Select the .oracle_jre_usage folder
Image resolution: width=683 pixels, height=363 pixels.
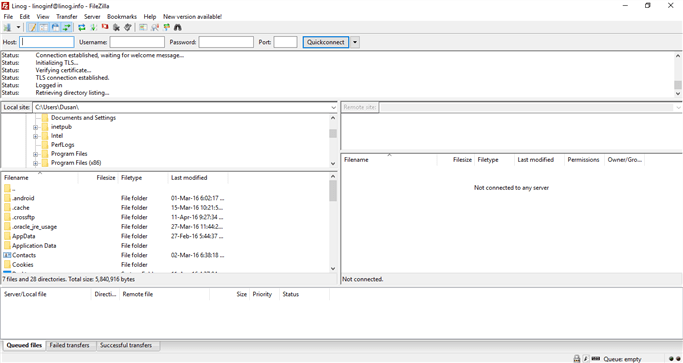[34, 227]
